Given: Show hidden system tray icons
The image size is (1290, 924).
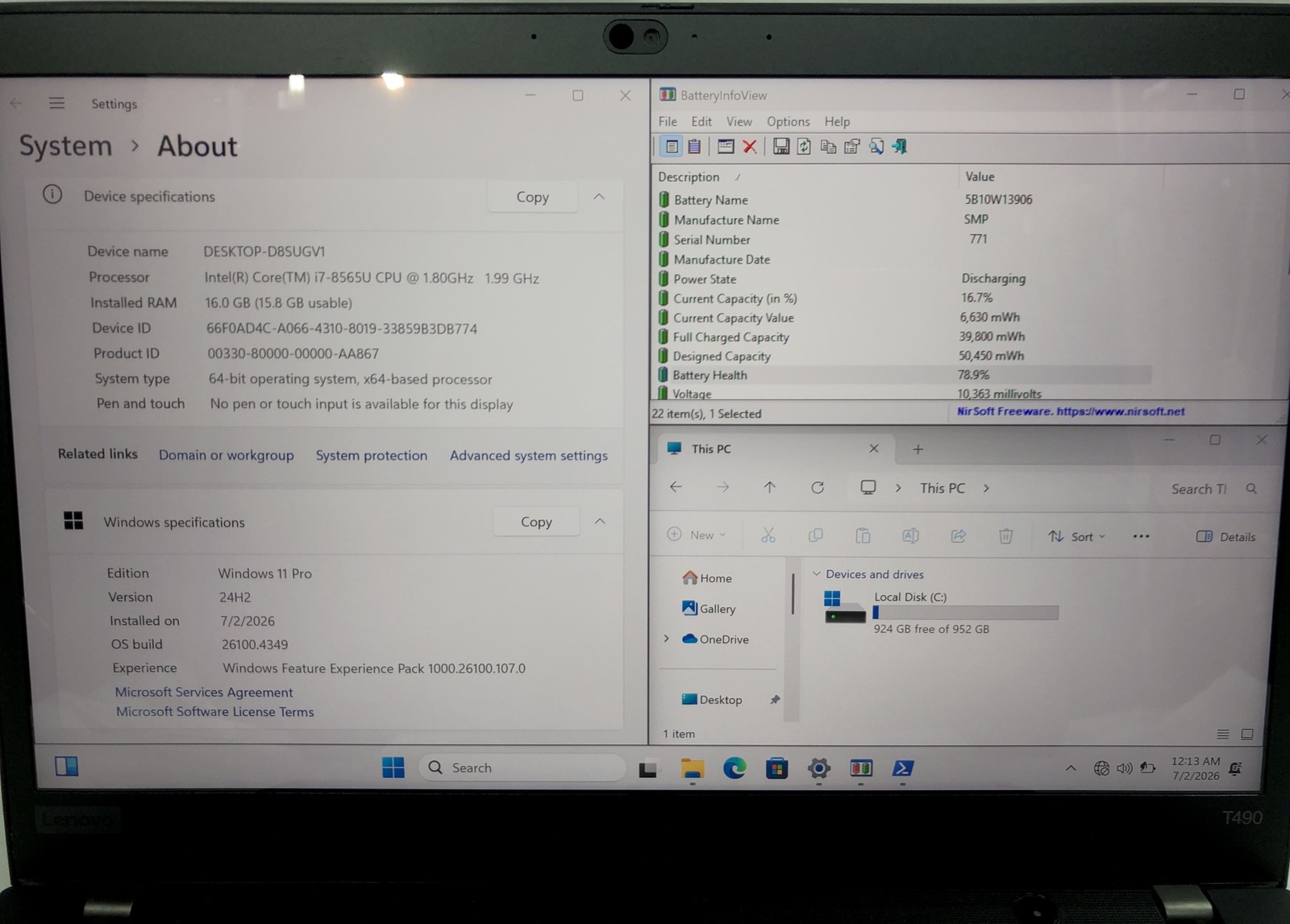Looking at the screenshot, I should click(1071, 768).
